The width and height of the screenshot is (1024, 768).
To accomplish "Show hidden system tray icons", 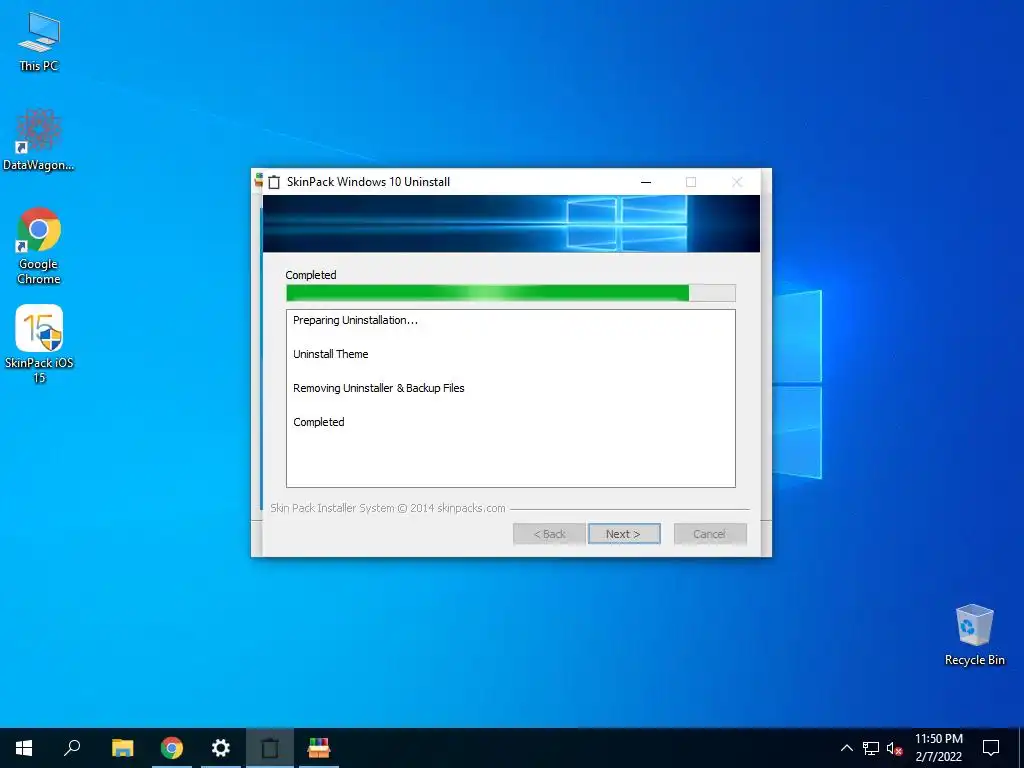I will point(846,748).
